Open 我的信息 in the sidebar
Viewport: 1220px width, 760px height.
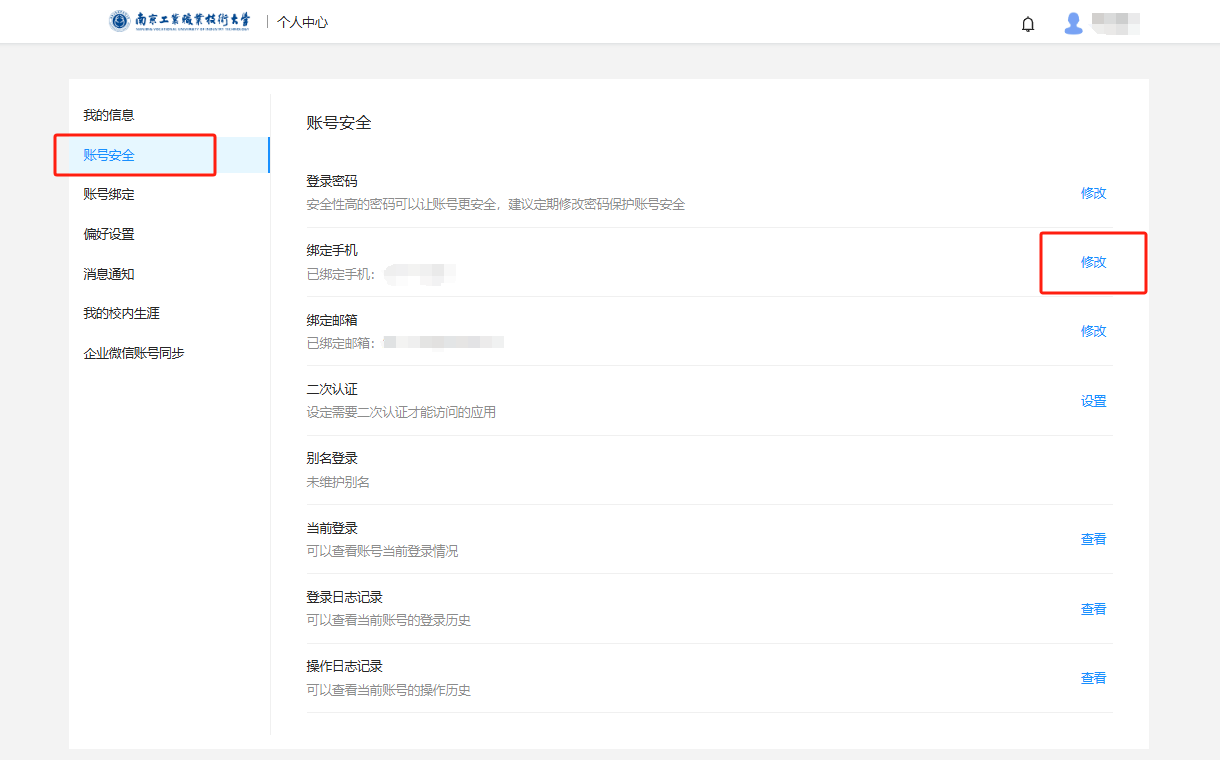click(109, 115)
